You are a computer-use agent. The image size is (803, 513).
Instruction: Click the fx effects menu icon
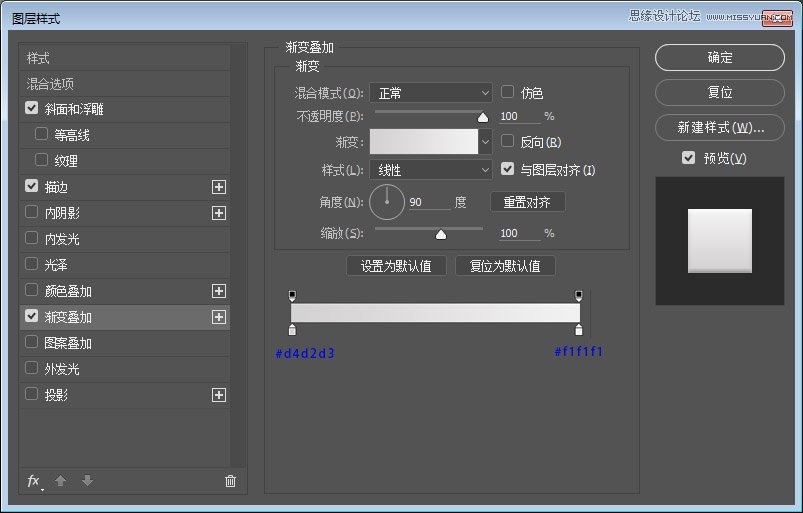tap(34, 481)
